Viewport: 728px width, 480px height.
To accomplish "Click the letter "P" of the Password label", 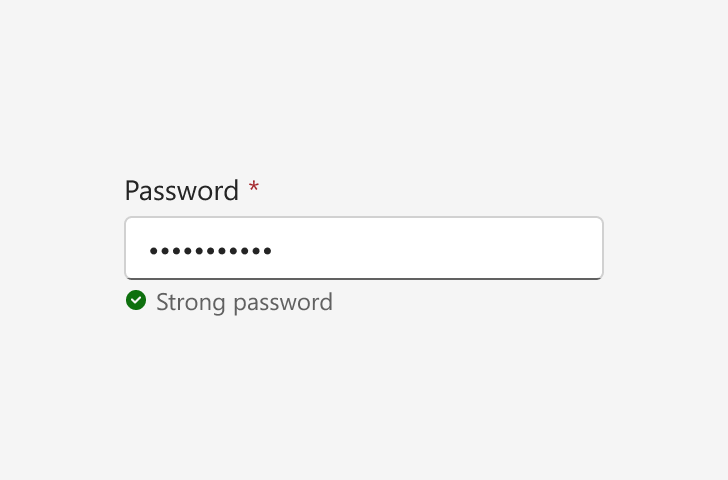I will click(x=132, y=191).
